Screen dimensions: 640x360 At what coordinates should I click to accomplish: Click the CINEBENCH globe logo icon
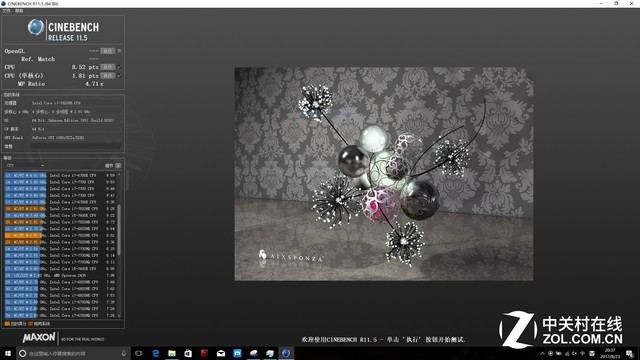click(x=36, y=27)
